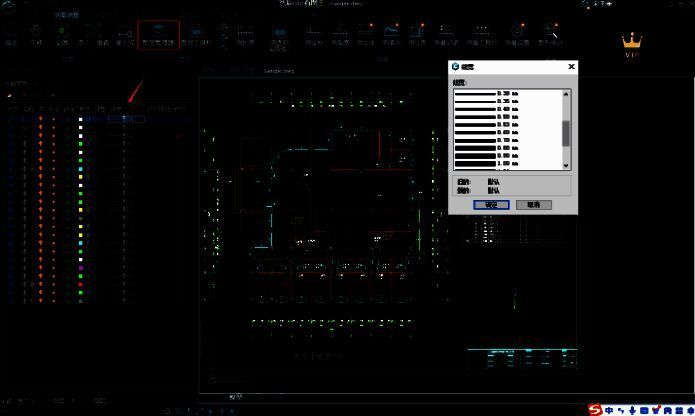Viewport: 695px width, 416px height.
Task: Click the lineweight list scrollbar thumb
Action: pyautogui.click(x=566, y=133)
